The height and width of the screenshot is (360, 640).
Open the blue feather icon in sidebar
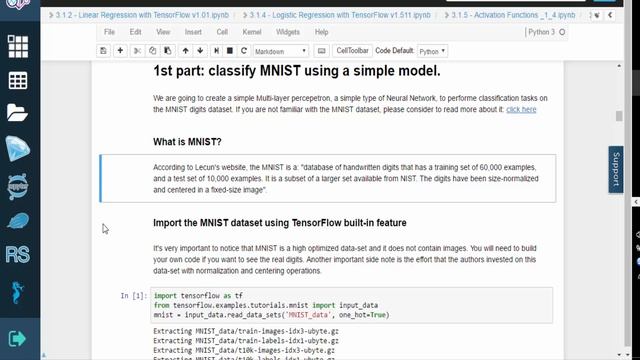click(x=18, y=221)
